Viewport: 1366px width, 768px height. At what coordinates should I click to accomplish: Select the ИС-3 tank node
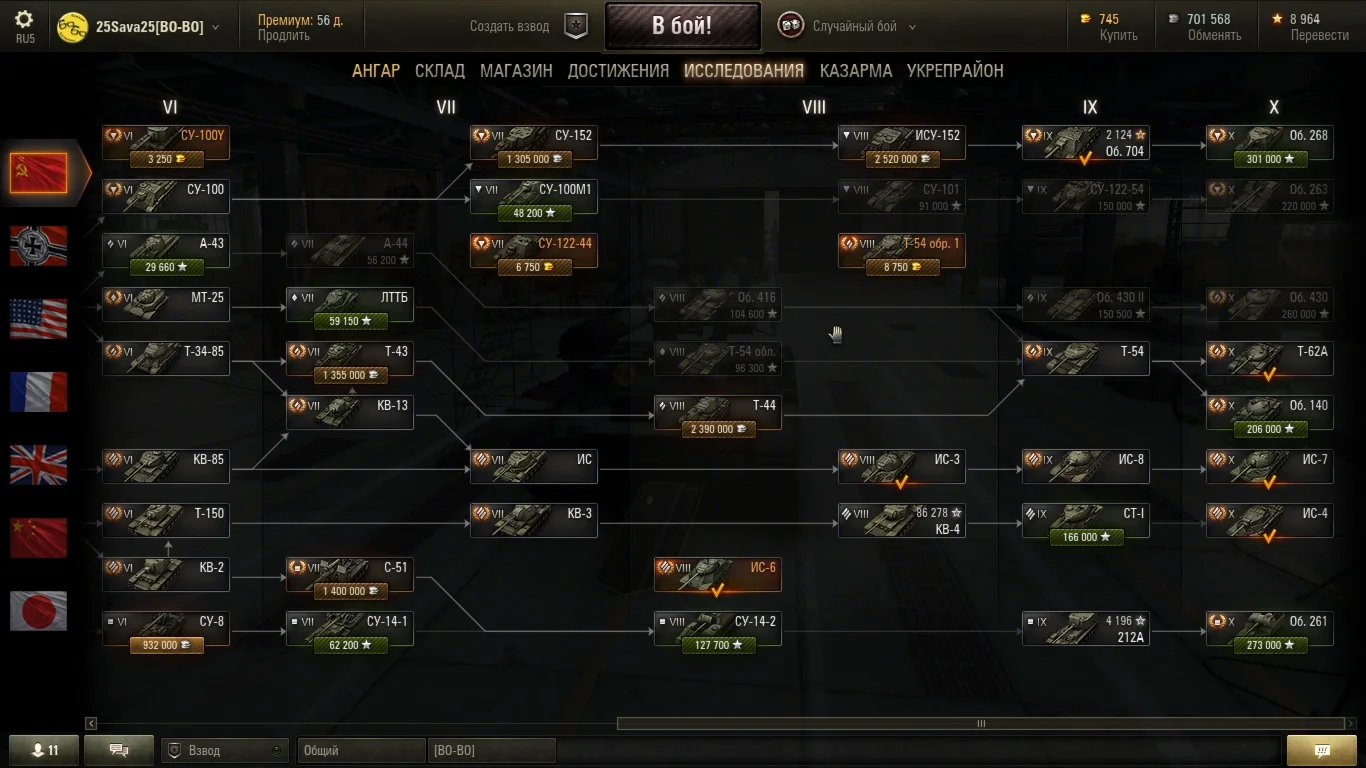(902, 467)
